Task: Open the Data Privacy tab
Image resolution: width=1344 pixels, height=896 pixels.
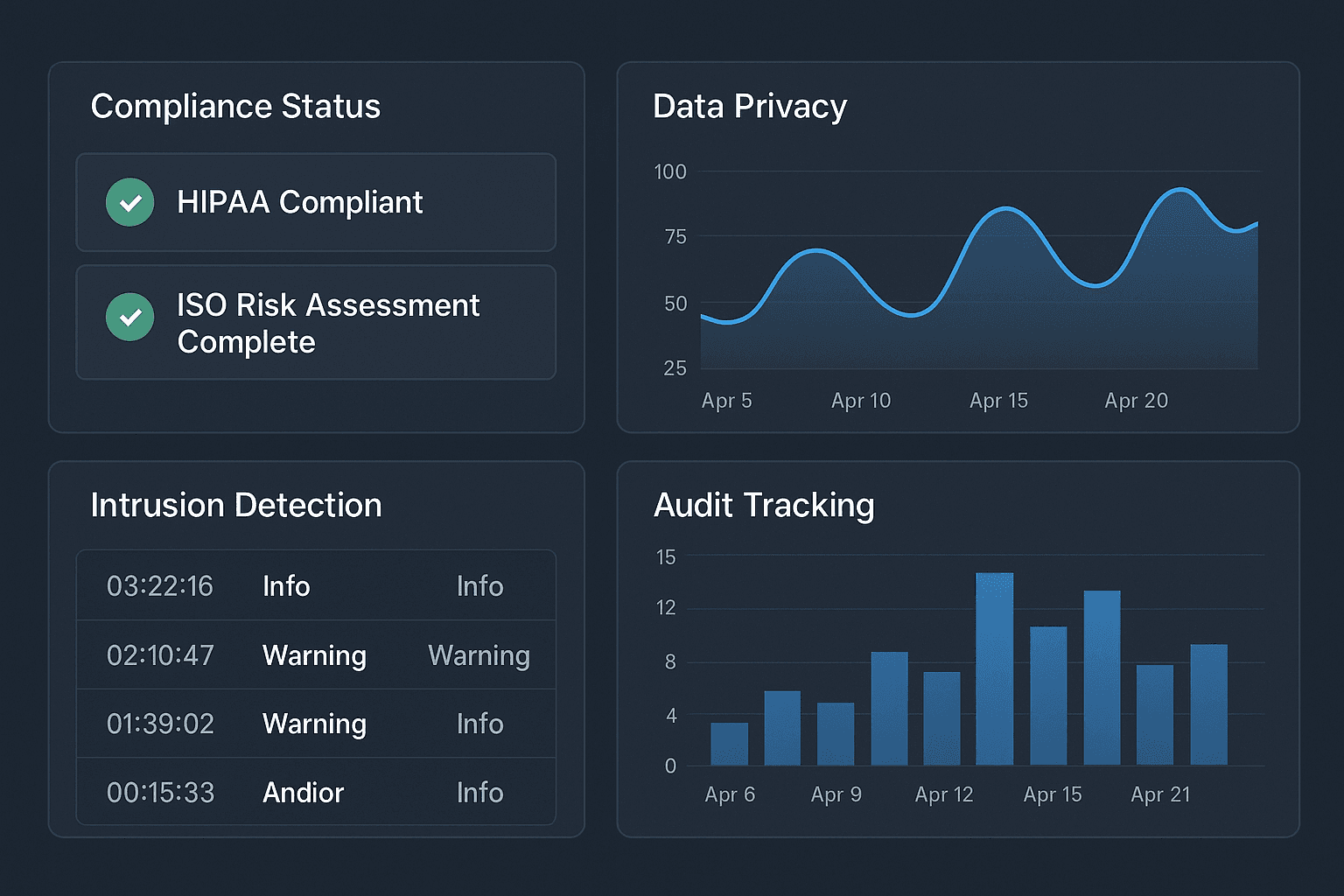Action: click(x=749, y=106)
